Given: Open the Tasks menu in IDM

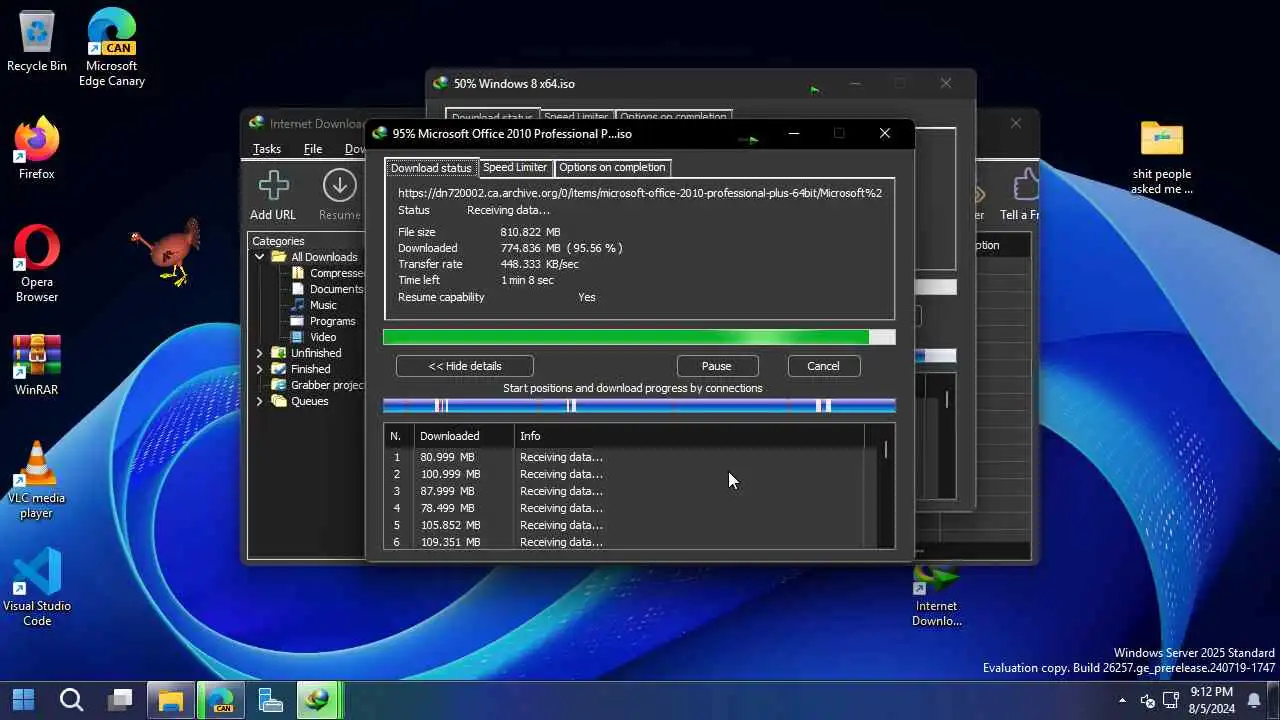Looking at the screenshot, I should point(266,149).
